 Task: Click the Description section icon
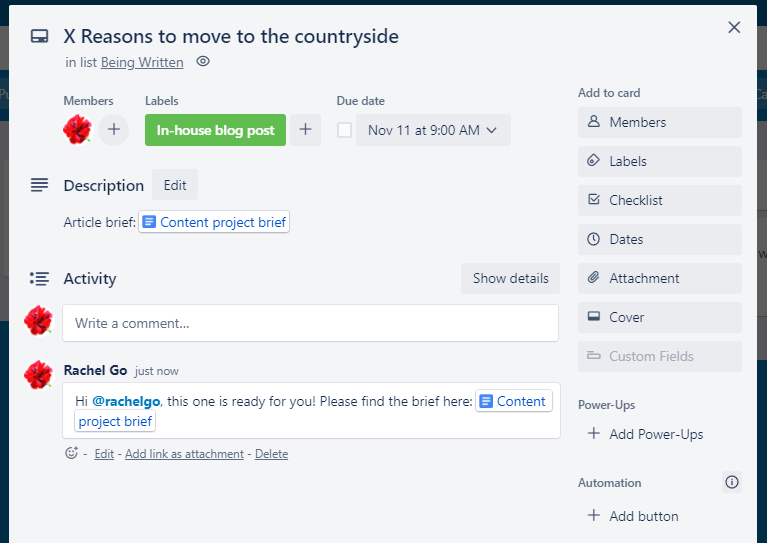click(40, 185)
